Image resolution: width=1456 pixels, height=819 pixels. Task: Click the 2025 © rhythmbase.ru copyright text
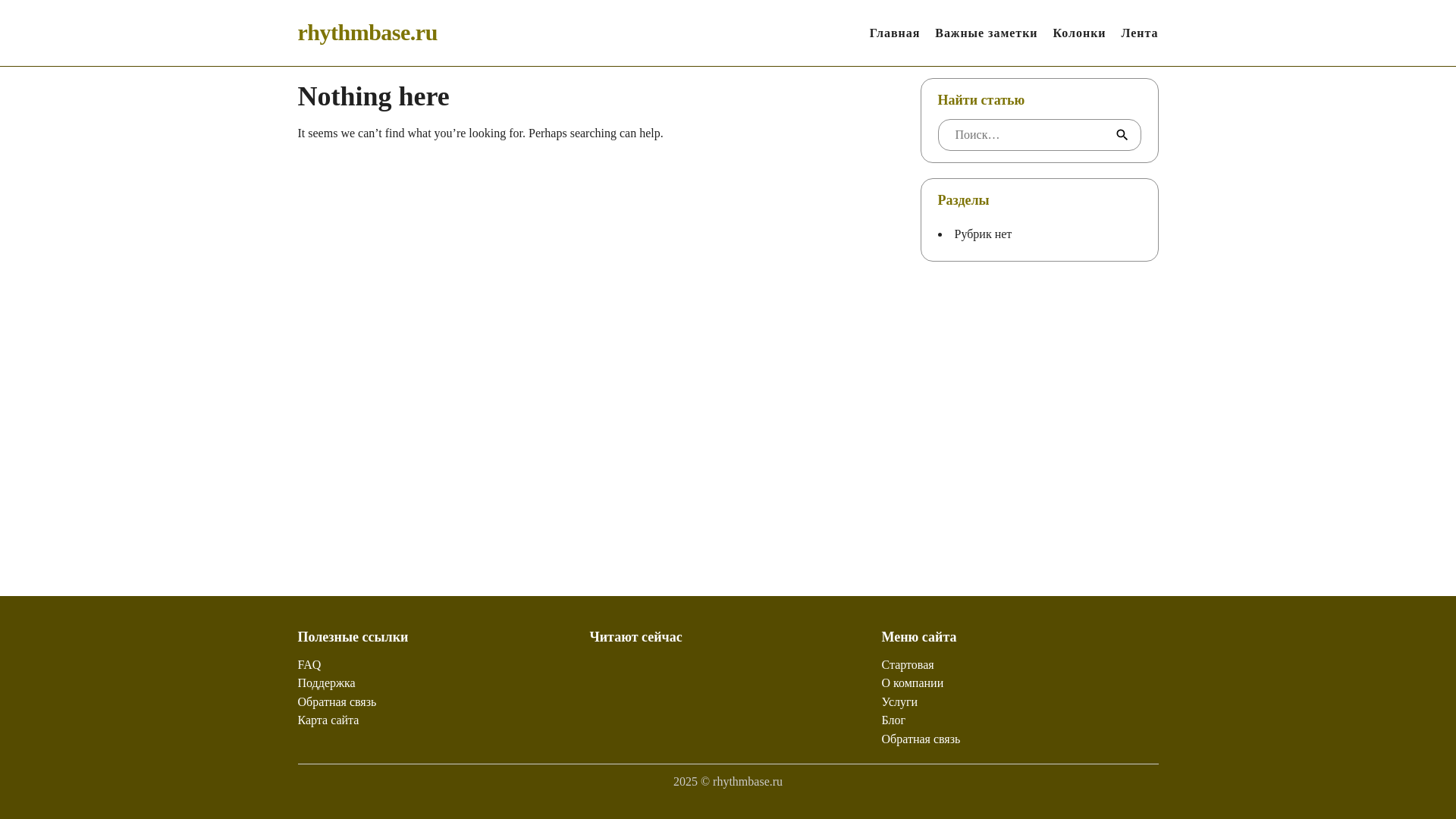tap(728, 782)
